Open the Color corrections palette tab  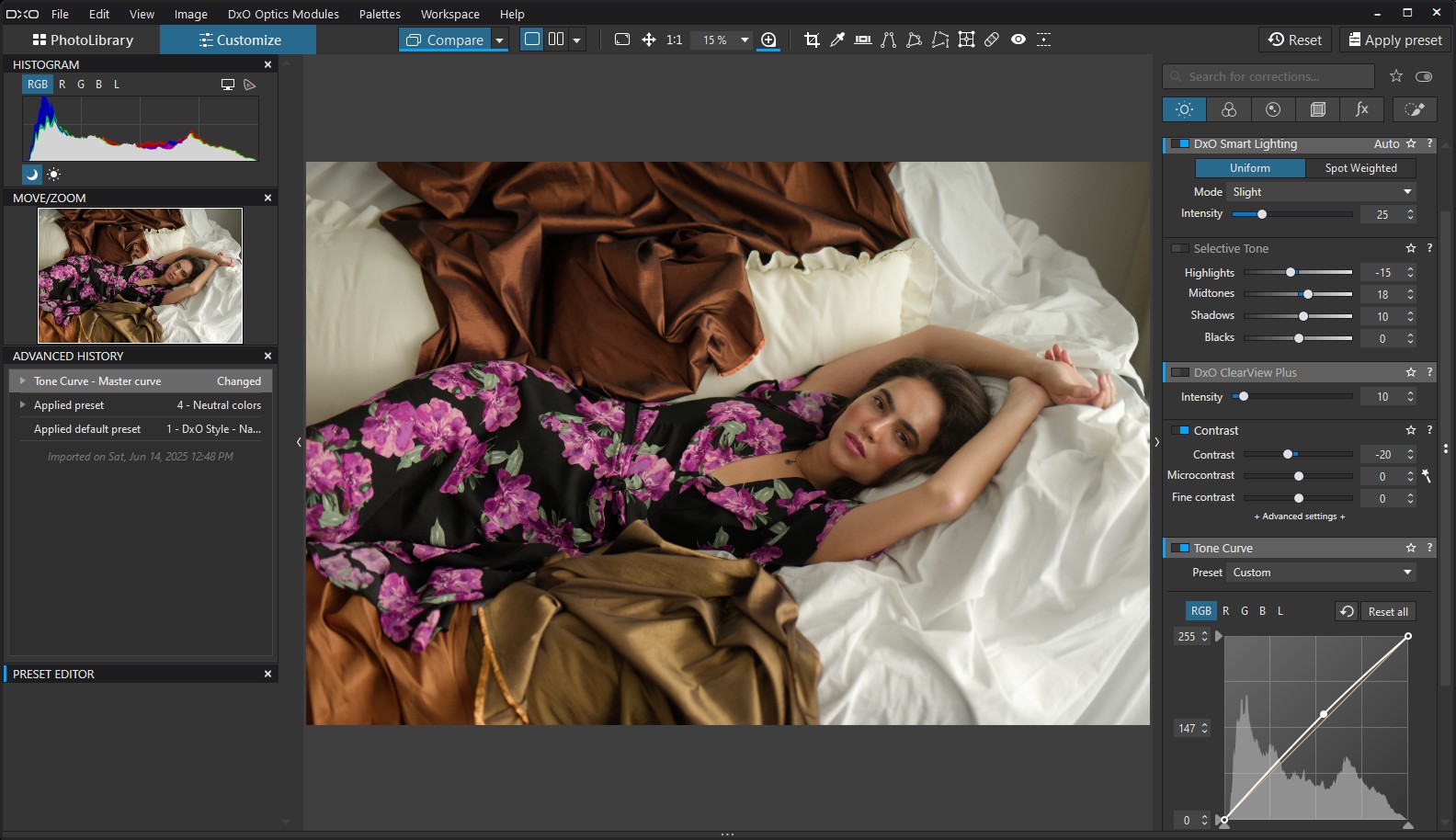[1229, 109]
